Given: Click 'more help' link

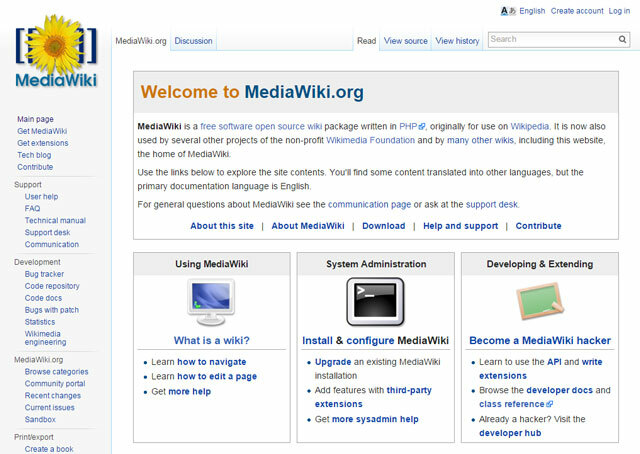Looking at the screenshot, I should pyautogui.click(x=190, y=392).
